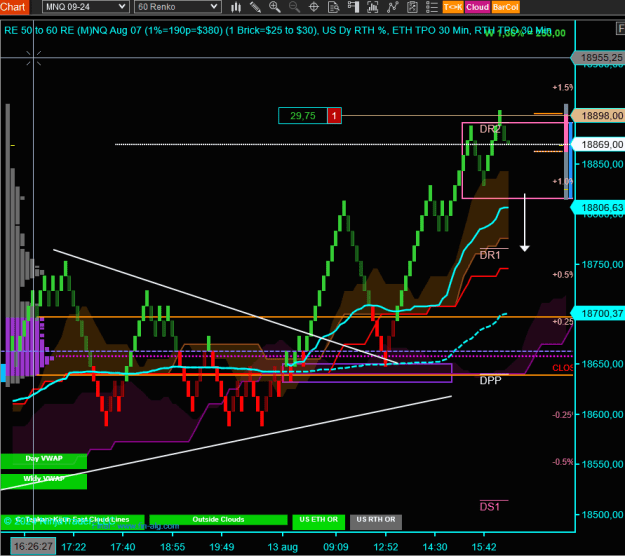The image size is (625, 556).
Task: Click the 18898,00 order price marker
Action: (x=598, y=116)
